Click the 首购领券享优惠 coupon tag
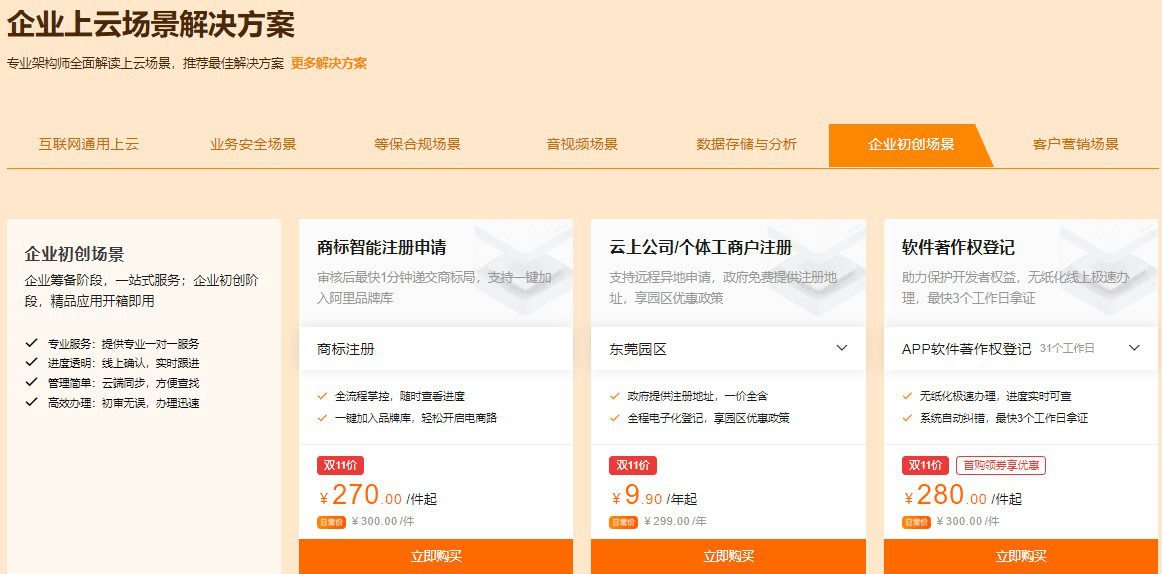This screenshot has width=1162, height=574. [x=1000, y=465]
